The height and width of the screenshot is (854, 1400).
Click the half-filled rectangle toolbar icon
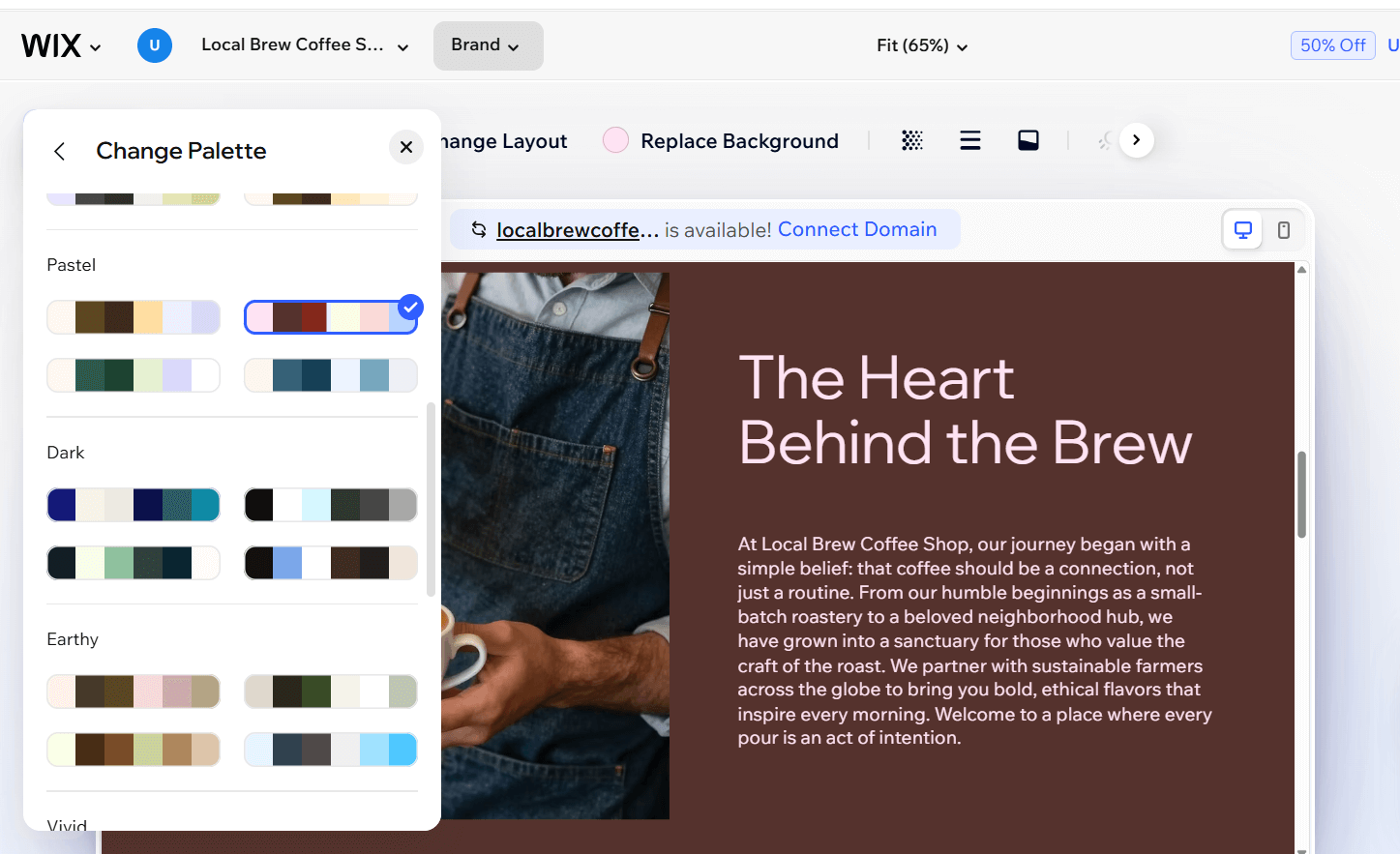pos(1028,141)
